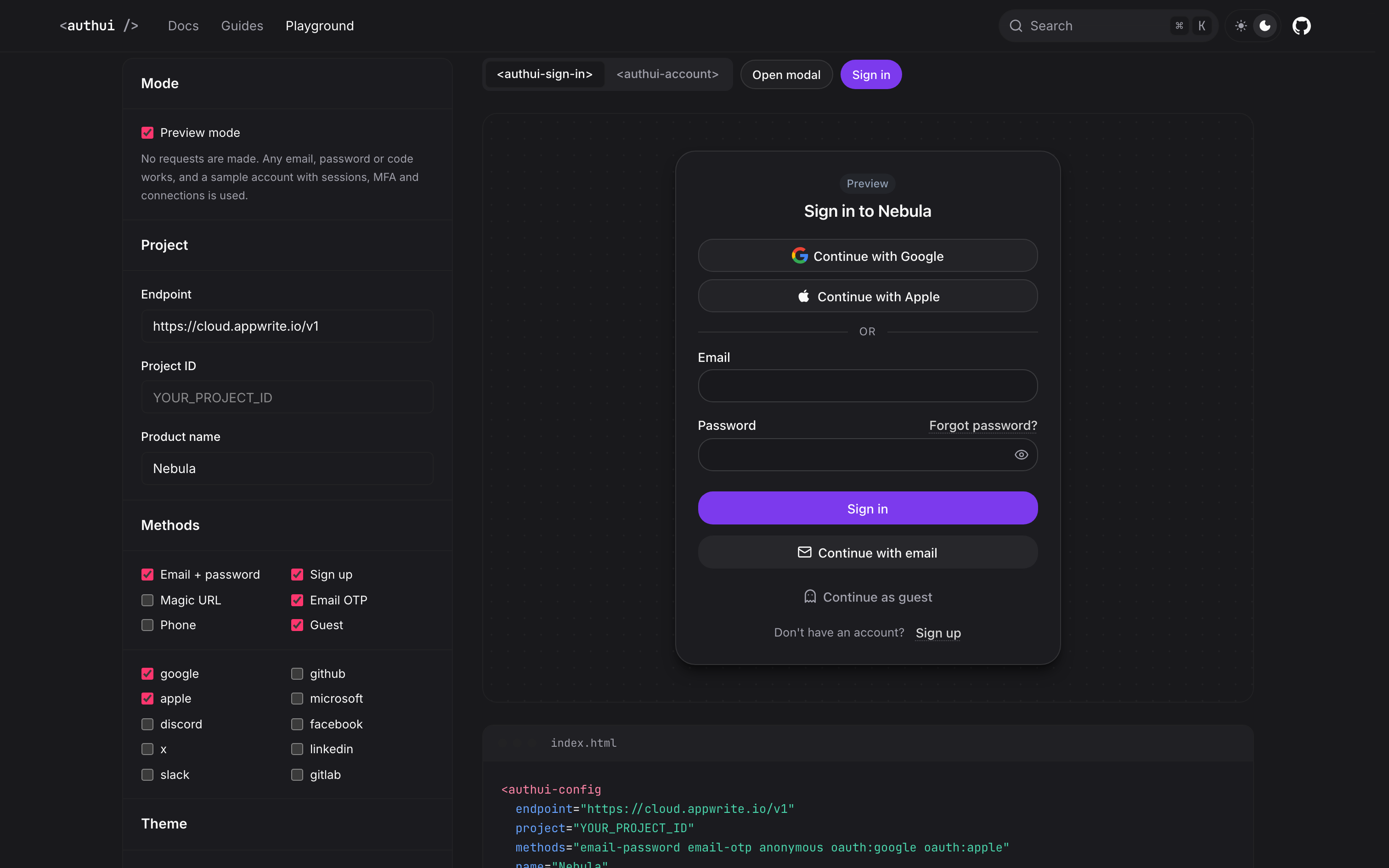Uncheck the Sign up method
The width and height of the screenshot is (1389, 868).
(297, 575)
